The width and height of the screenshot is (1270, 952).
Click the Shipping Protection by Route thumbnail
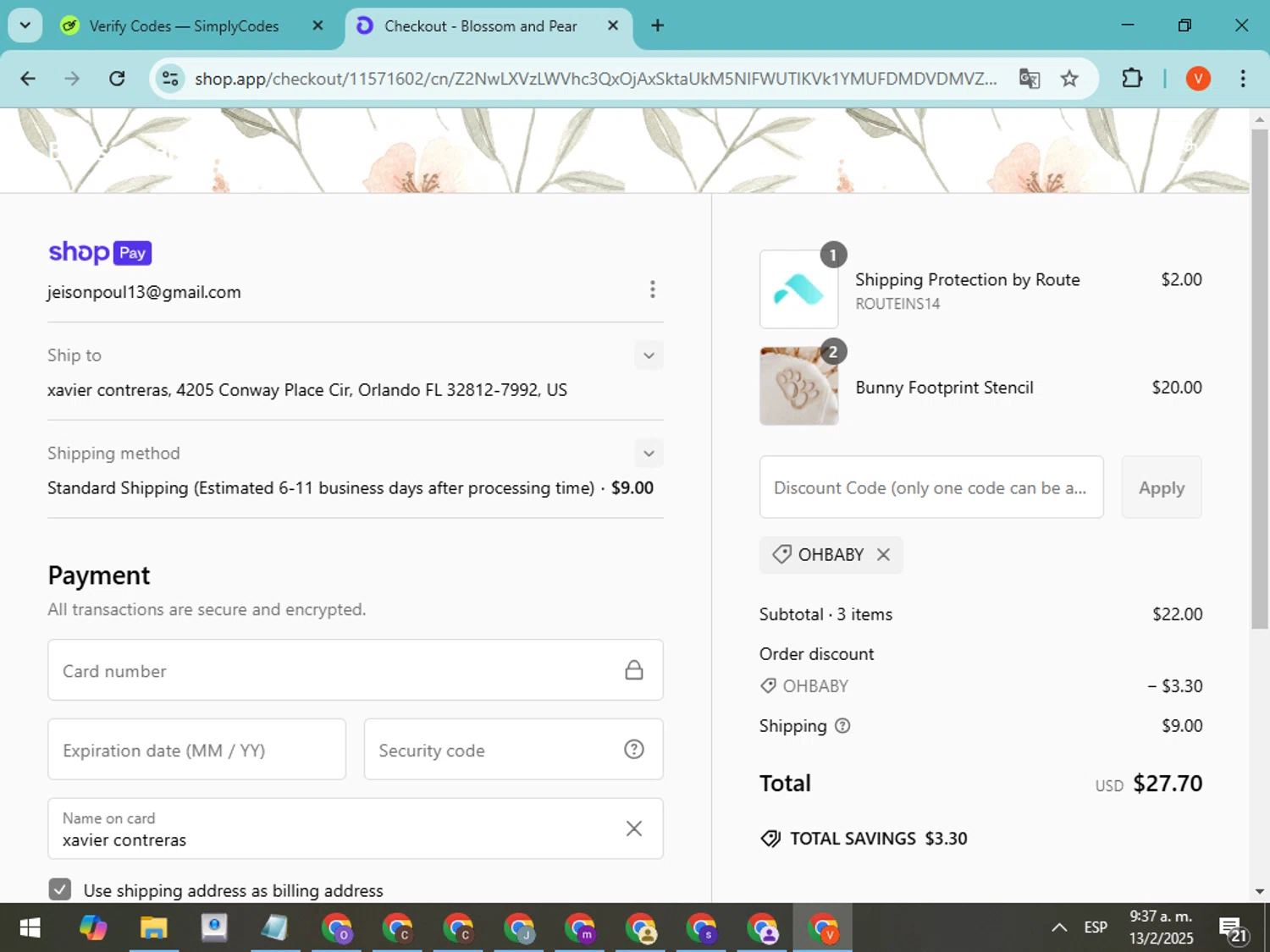tap(798, 289)
